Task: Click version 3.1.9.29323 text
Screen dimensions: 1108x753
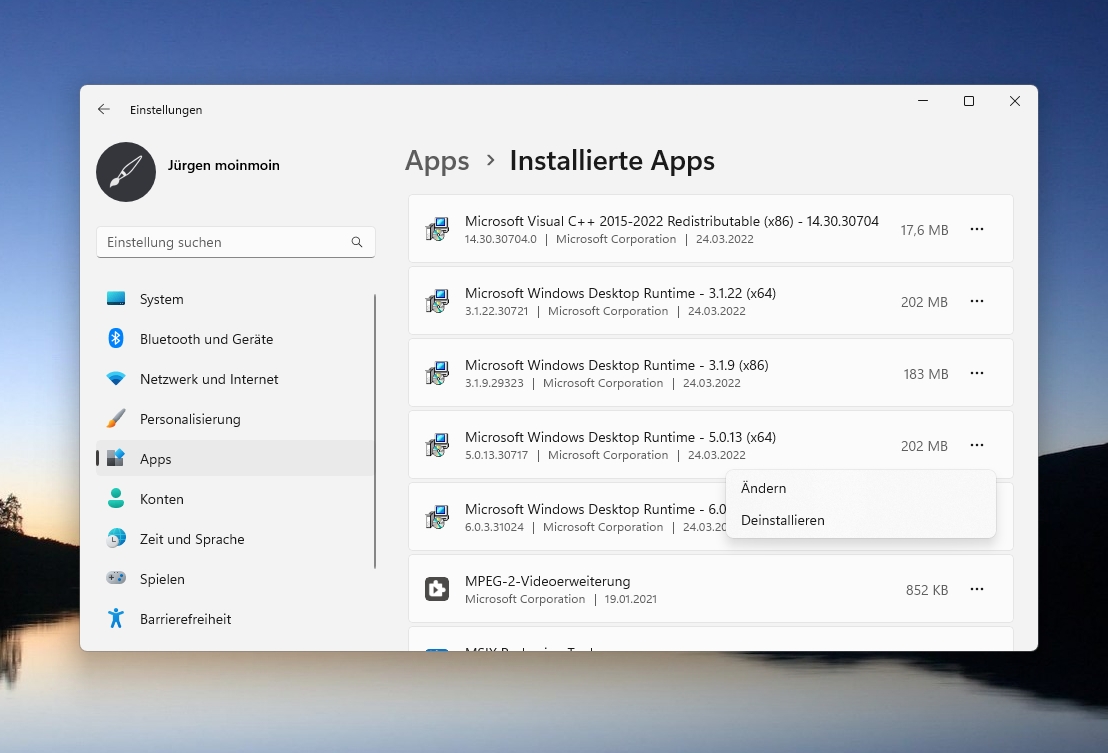Action: pyautogui.click(x=494, y=384)
